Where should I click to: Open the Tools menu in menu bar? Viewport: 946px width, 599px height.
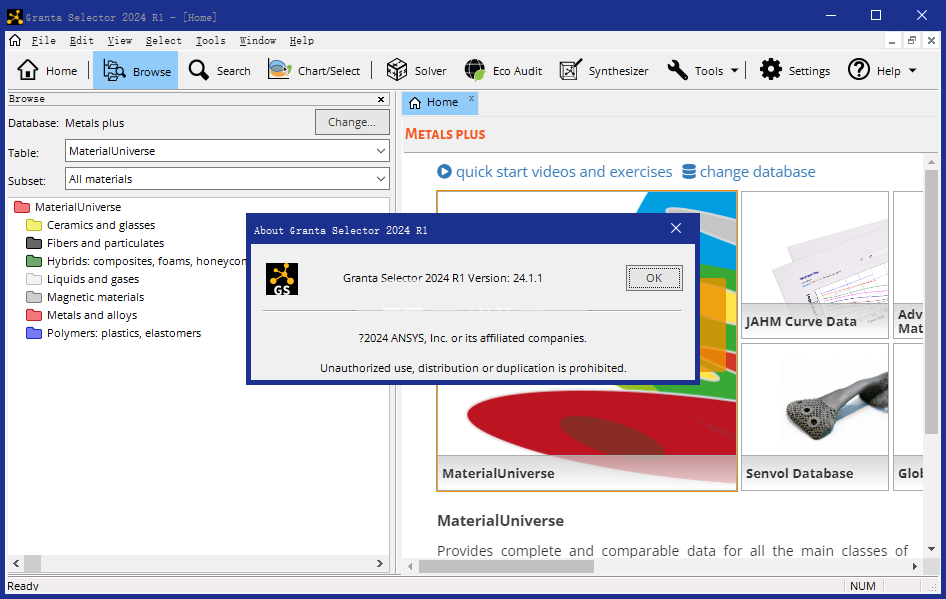[211, 40]
